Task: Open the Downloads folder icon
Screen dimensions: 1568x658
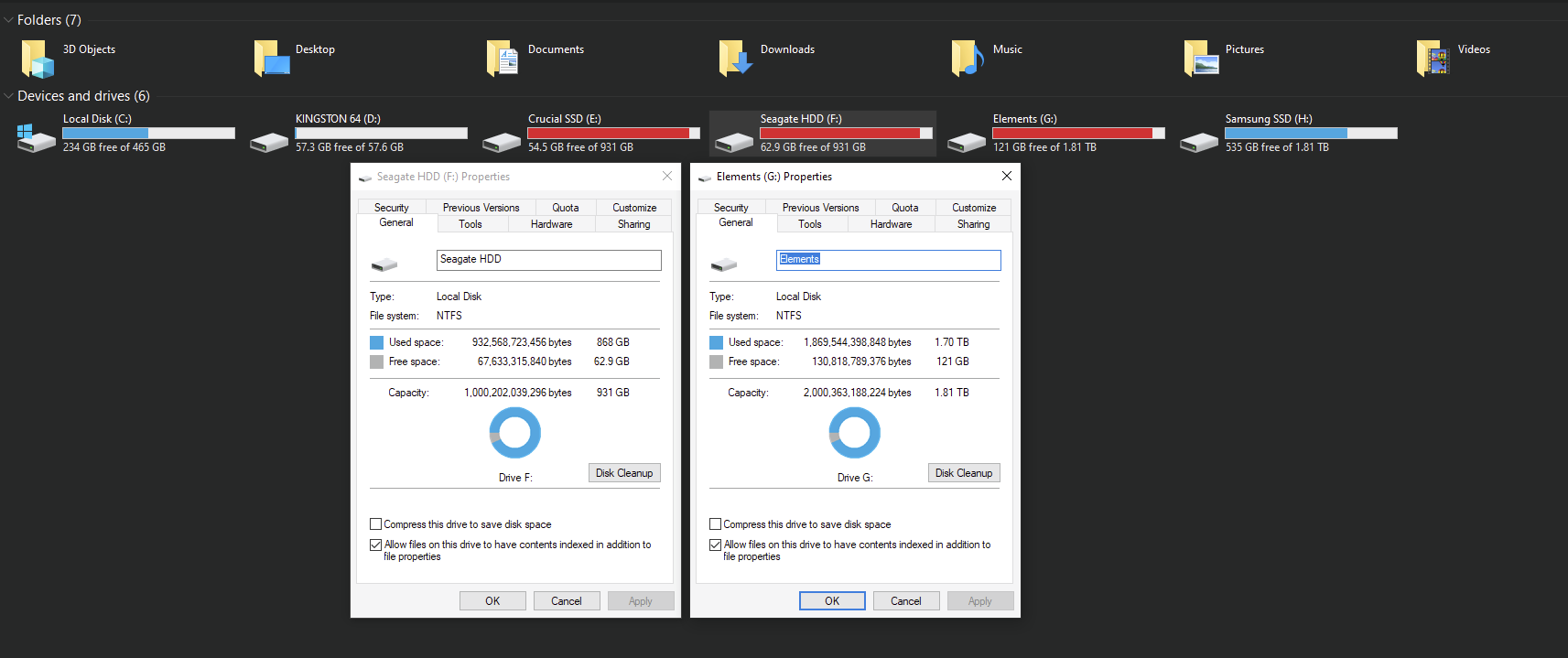Action: (x=735, y=59)
